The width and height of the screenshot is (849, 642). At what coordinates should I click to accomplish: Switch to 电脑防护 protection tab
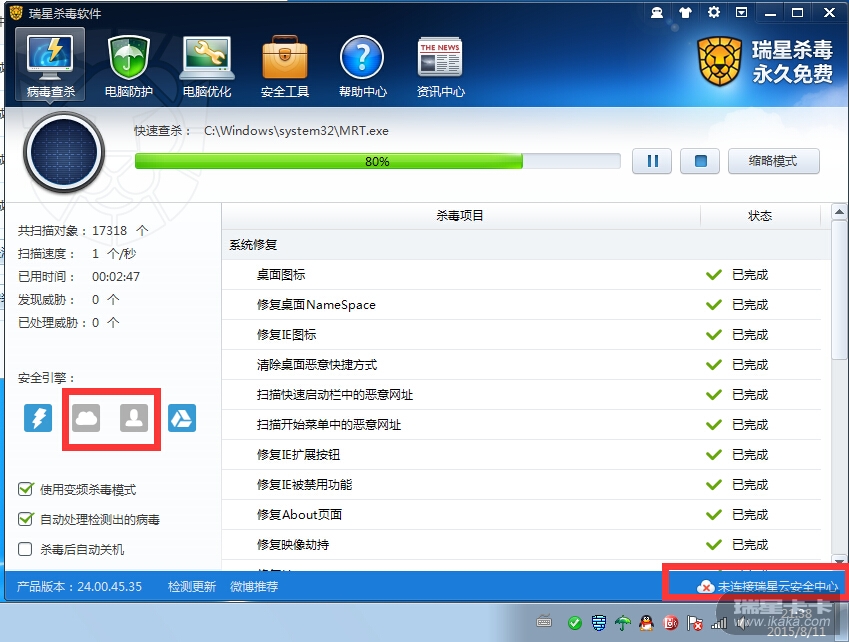point(128,66)
